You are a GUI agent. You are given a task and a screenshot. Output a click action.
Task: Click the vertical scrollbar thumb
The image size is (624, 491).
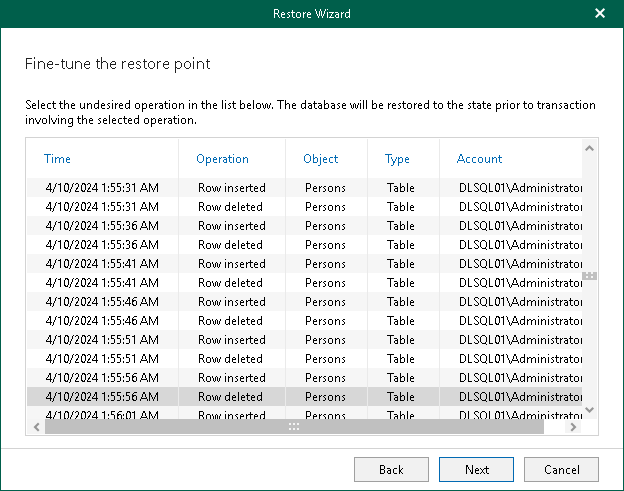pos(589,276)
